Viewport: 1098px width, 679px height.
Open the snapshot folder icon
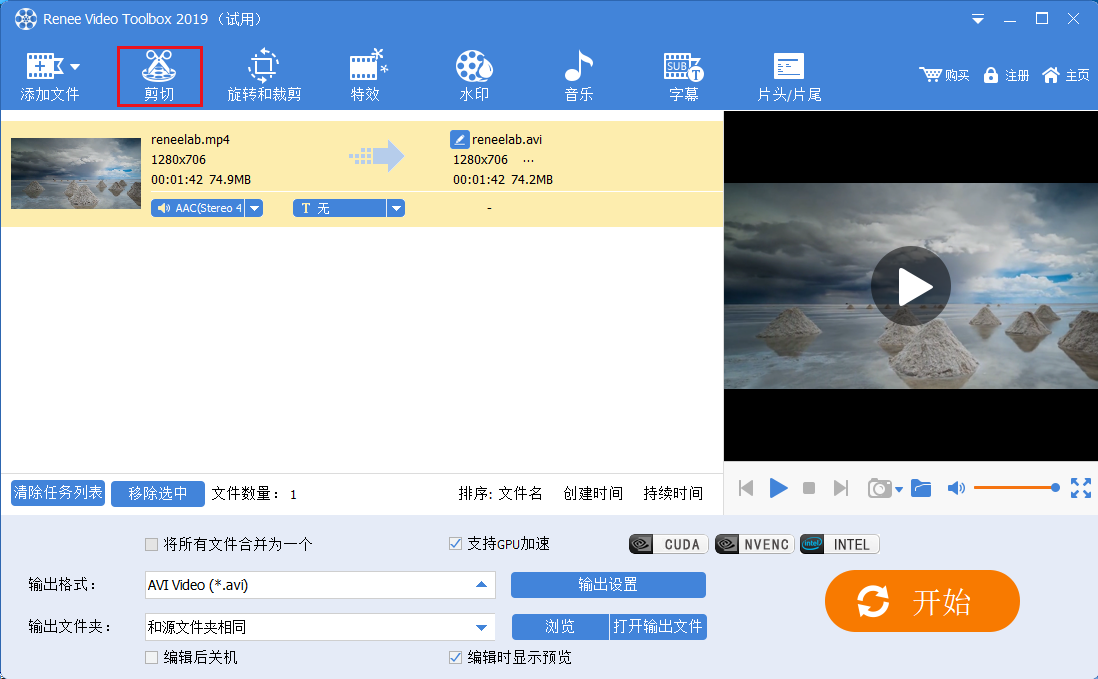pos(921,488)
